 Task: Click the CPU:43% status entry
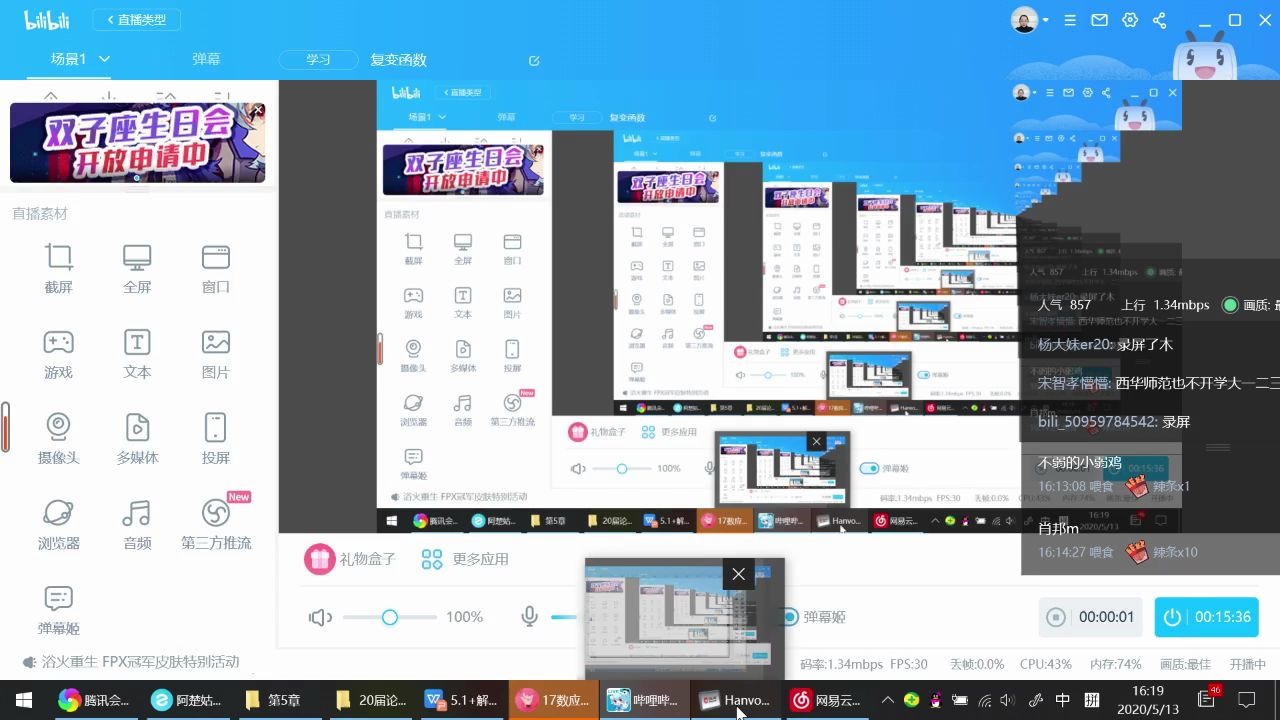[1046, 664]
